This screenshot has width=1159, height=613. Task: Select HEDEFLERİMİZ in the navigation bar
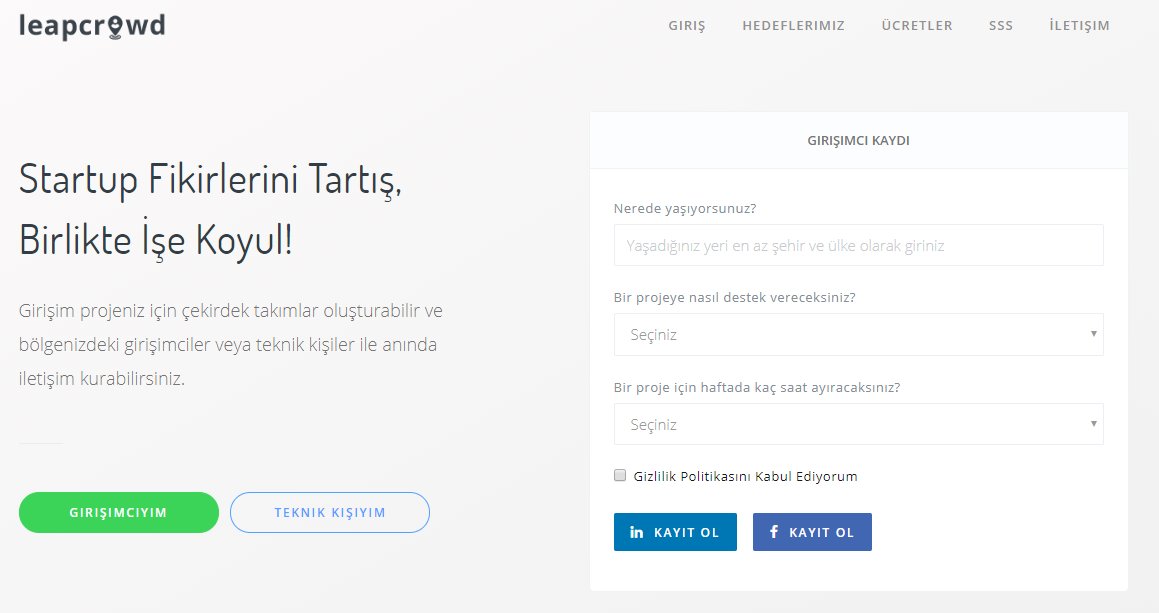[794, 26]
